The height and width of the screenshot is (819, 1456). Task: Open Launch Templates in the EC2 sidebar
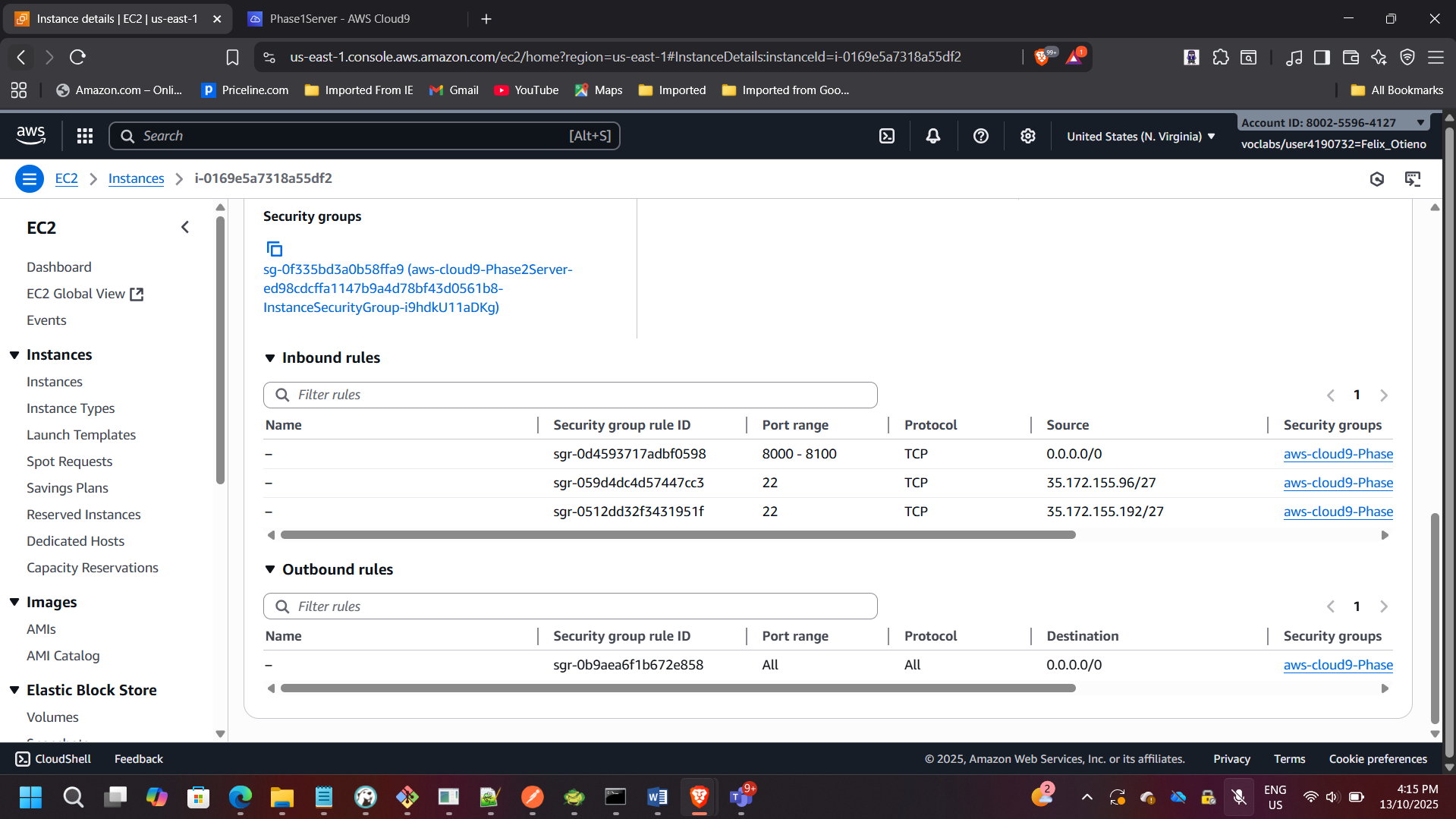(81, 435)
